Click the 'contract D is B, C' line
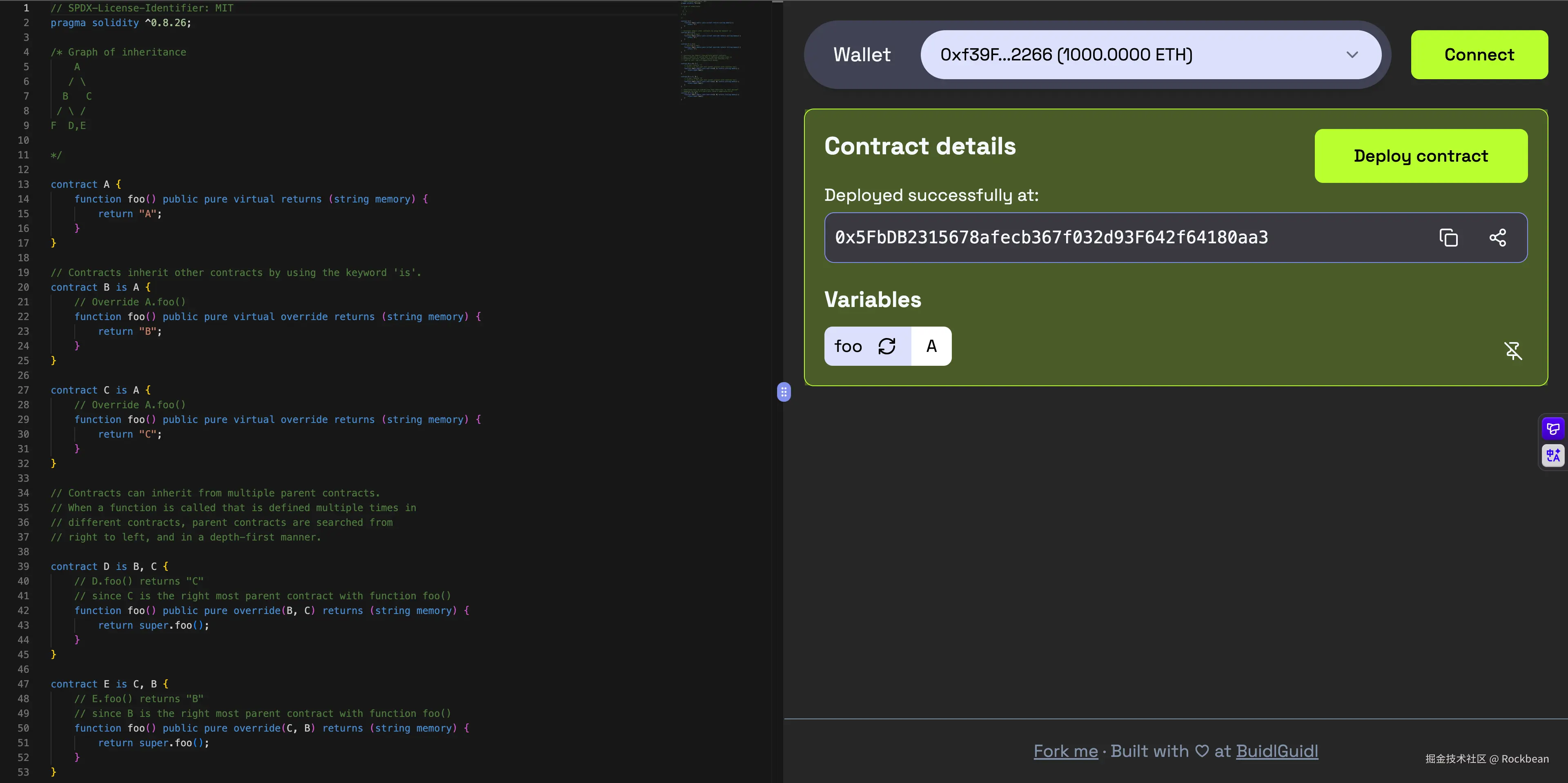 tap(109, 566)
